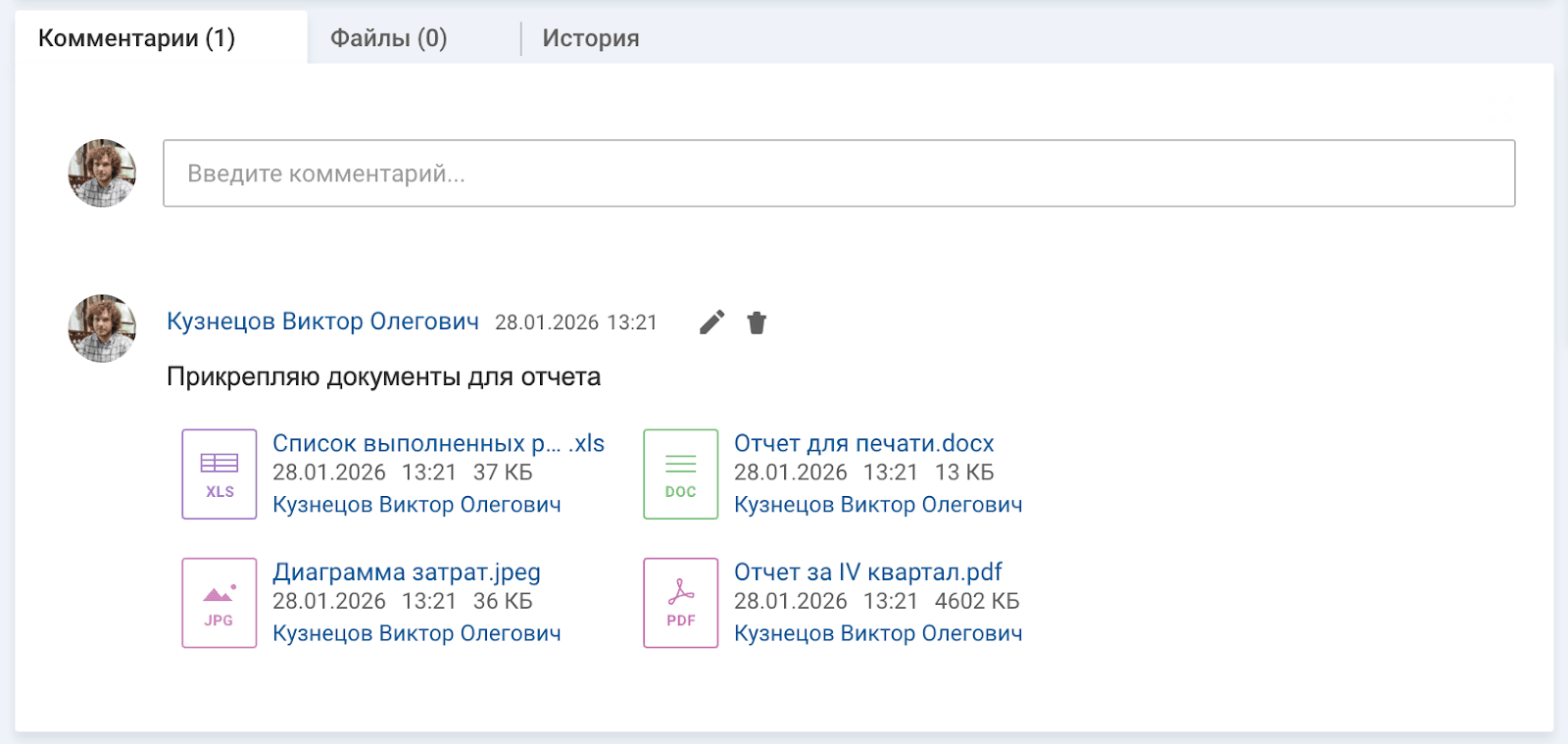Click the comment author's avatar photo

[x=102, y=328]
